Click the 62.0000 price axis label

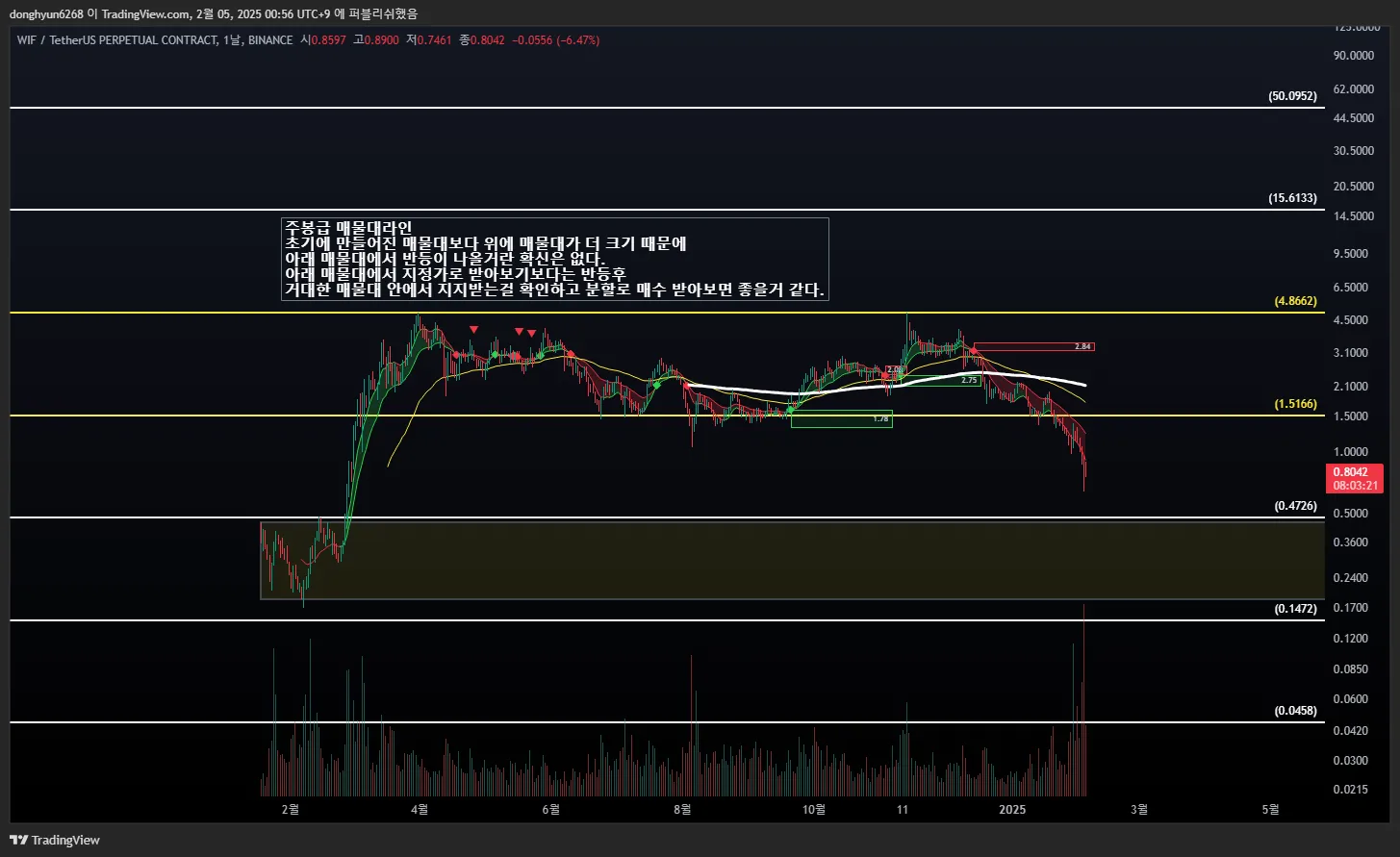point(1353,88)
